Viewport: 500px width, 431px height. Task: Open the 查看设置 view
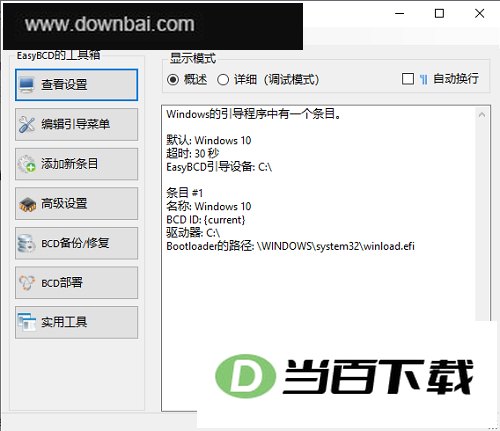[x=76, y=85]
